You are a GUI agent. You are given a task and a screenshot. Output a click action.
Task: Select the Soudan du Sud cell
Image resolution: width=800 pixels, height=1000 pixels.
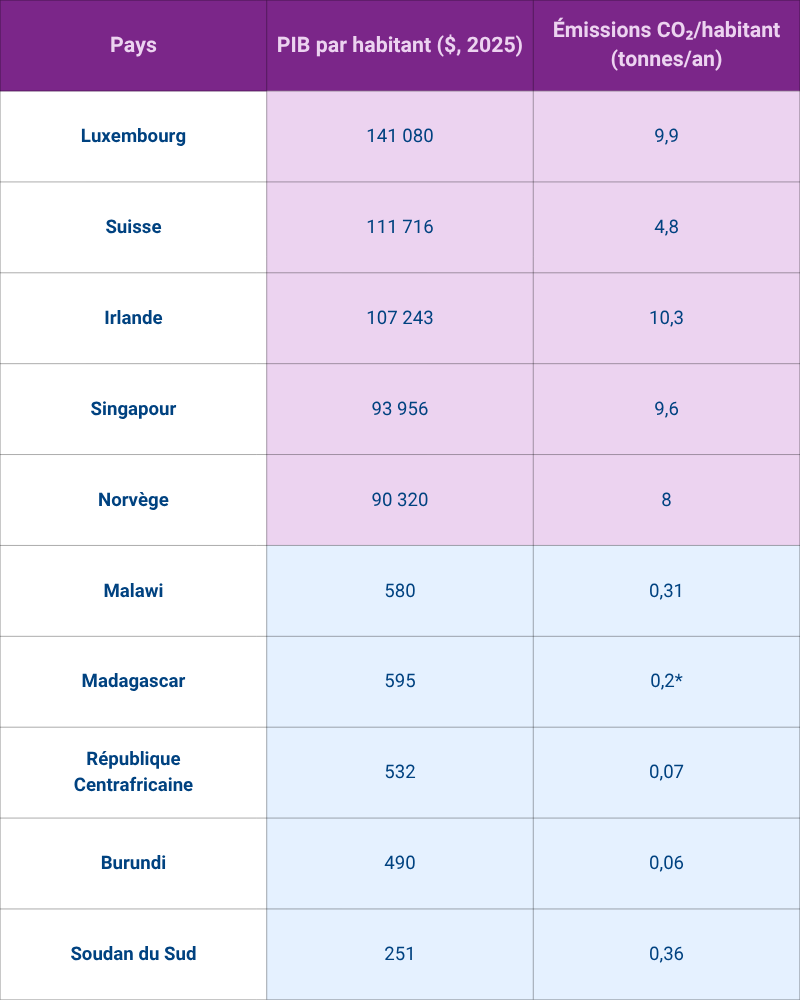[x=133, y=954]
